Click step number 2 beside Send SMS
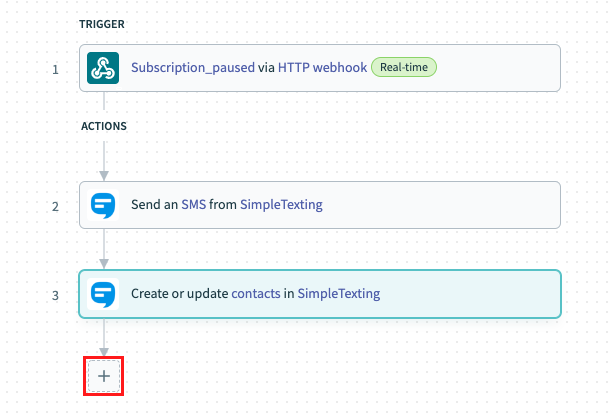The height and width of the screenshot is (419, 608). click(55, 207)
